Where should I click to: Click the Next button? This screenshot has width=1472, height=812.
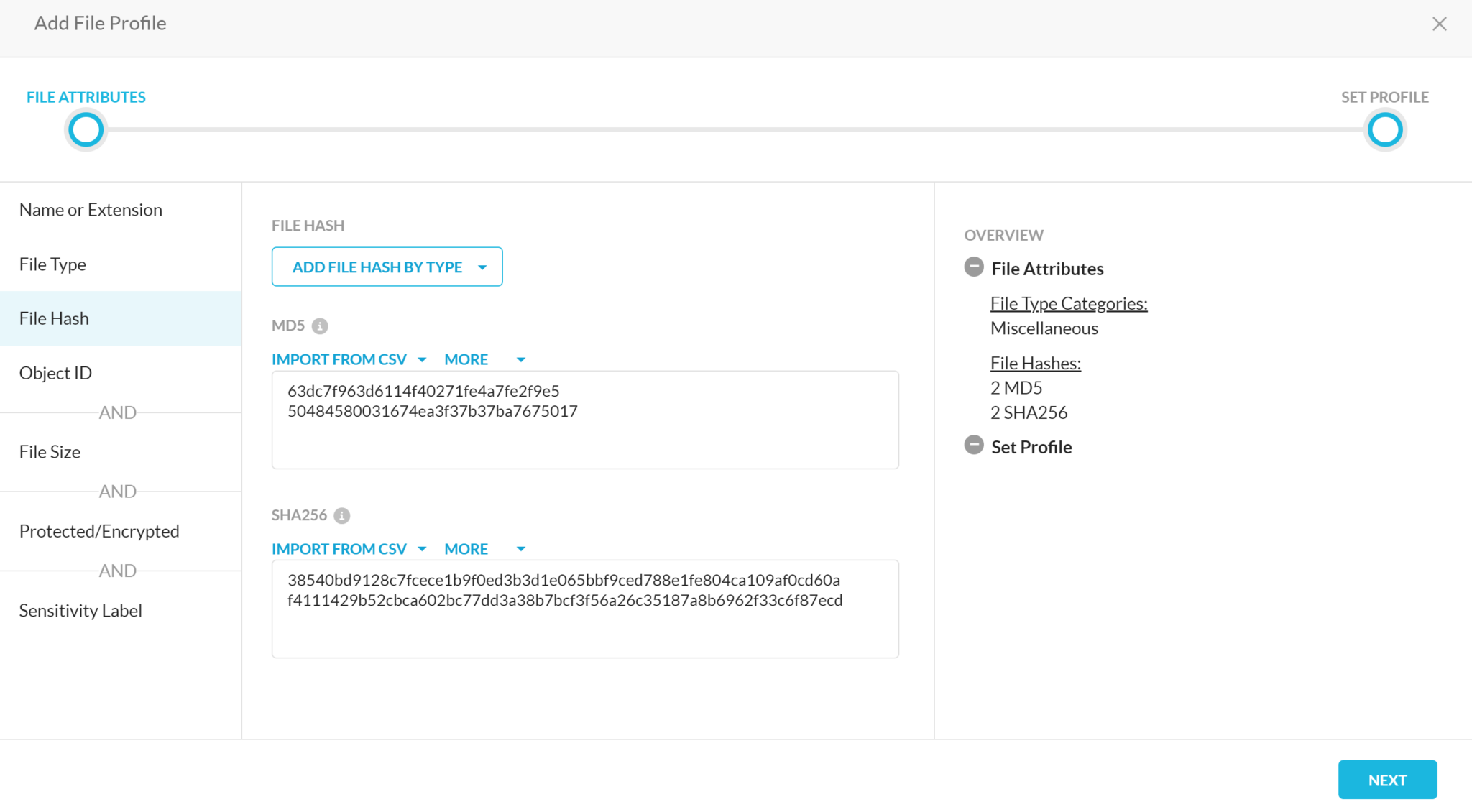tap(1386, 780)
